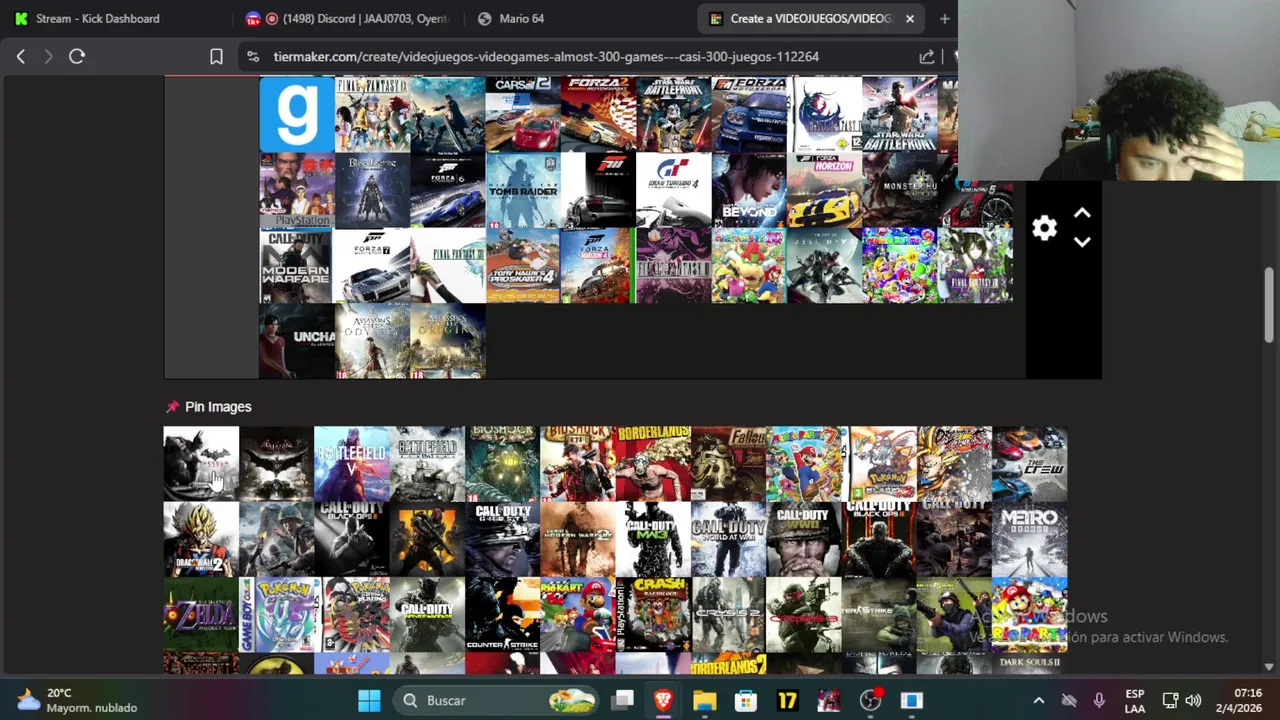Select Batman Arkham Knight image in pool

point(276,464)
